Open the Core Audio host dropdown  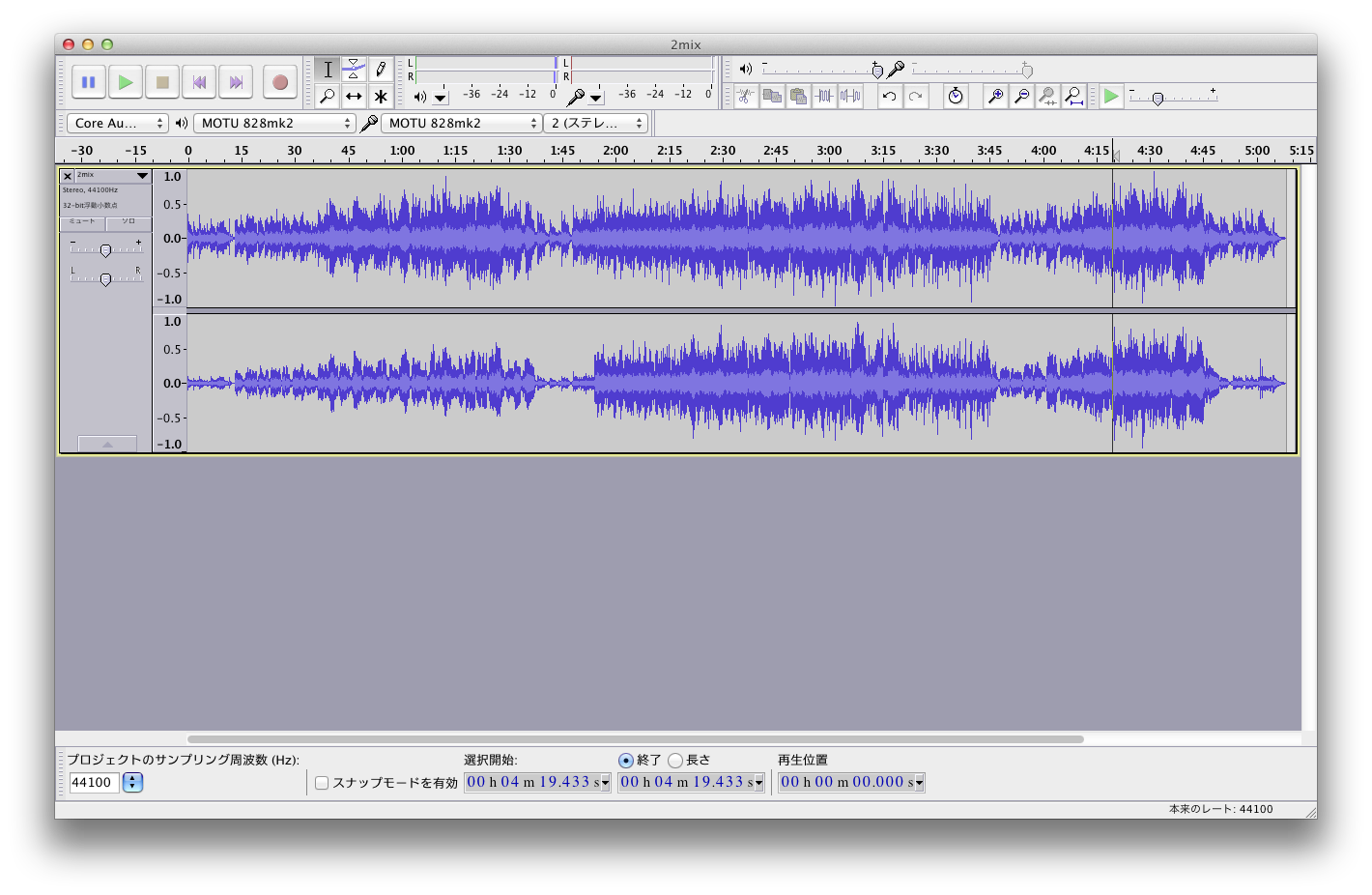click(x=117, y=124)
